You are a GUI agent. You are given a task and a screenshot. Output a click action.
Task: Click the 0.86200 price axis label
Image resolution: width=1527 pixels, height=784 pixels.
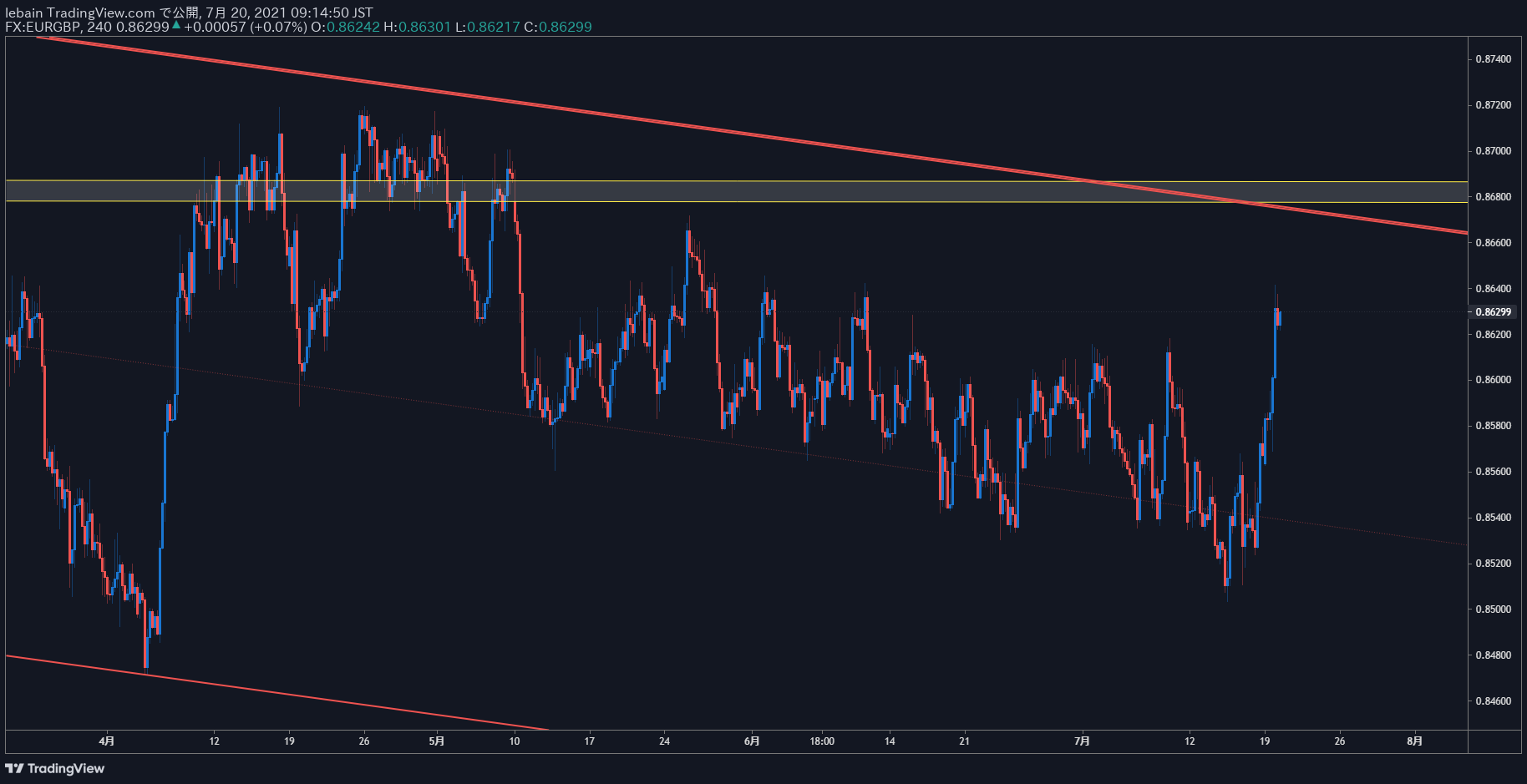click(x=1493, y=335)
